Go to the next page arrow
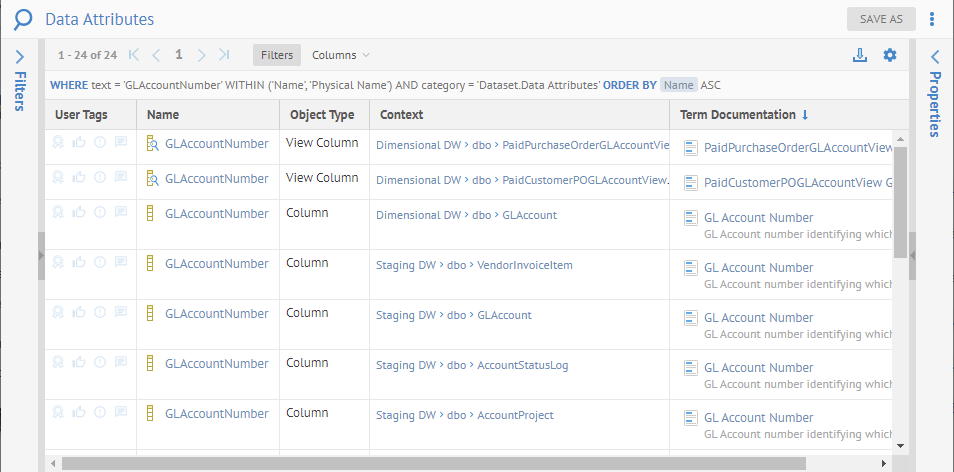954x472 pixels. [201, 55]
